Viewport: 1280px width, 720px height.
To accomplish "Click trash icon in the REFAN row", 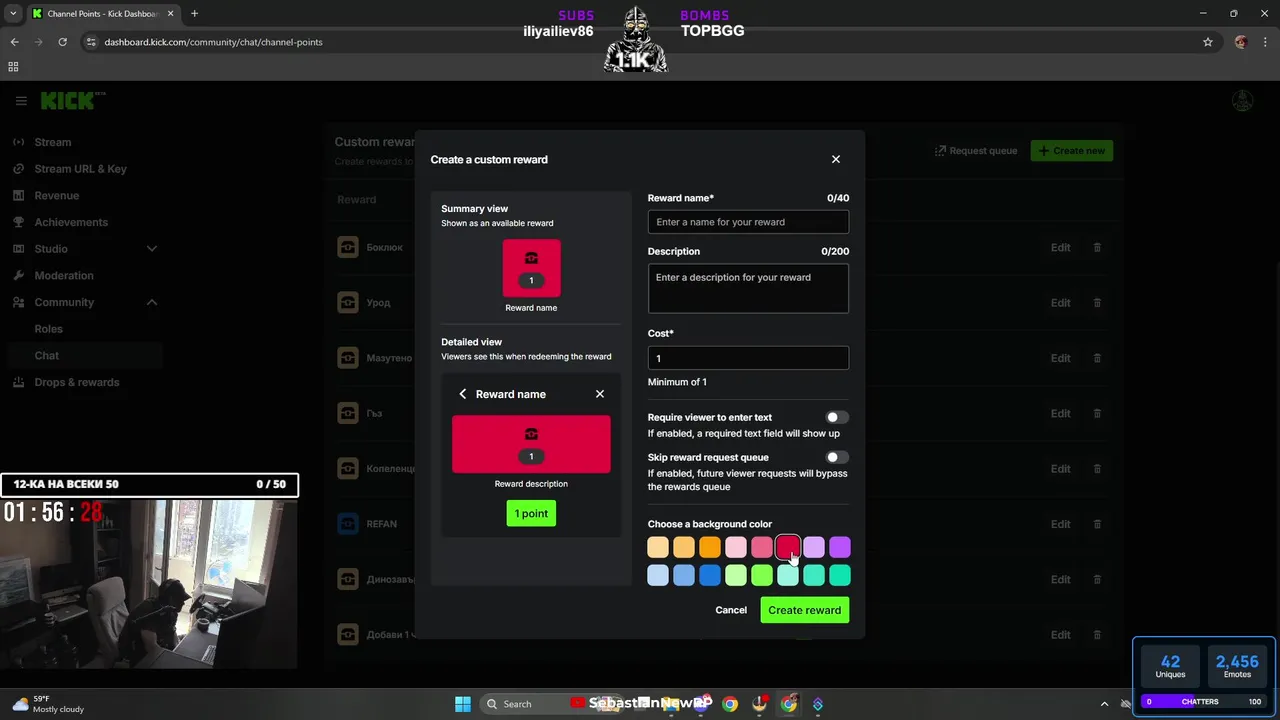I will [x=1097, y=524].
